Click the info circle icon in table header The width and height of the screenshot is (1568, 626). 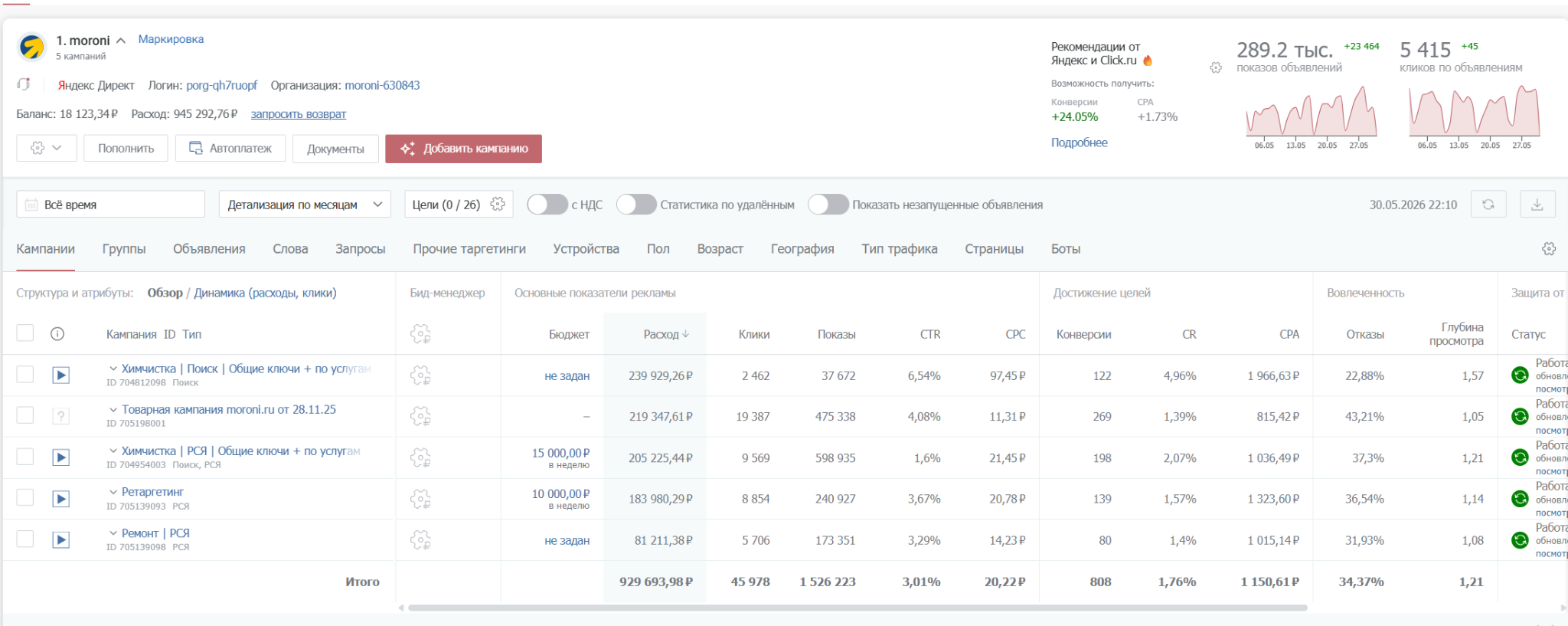pos(57,334)
